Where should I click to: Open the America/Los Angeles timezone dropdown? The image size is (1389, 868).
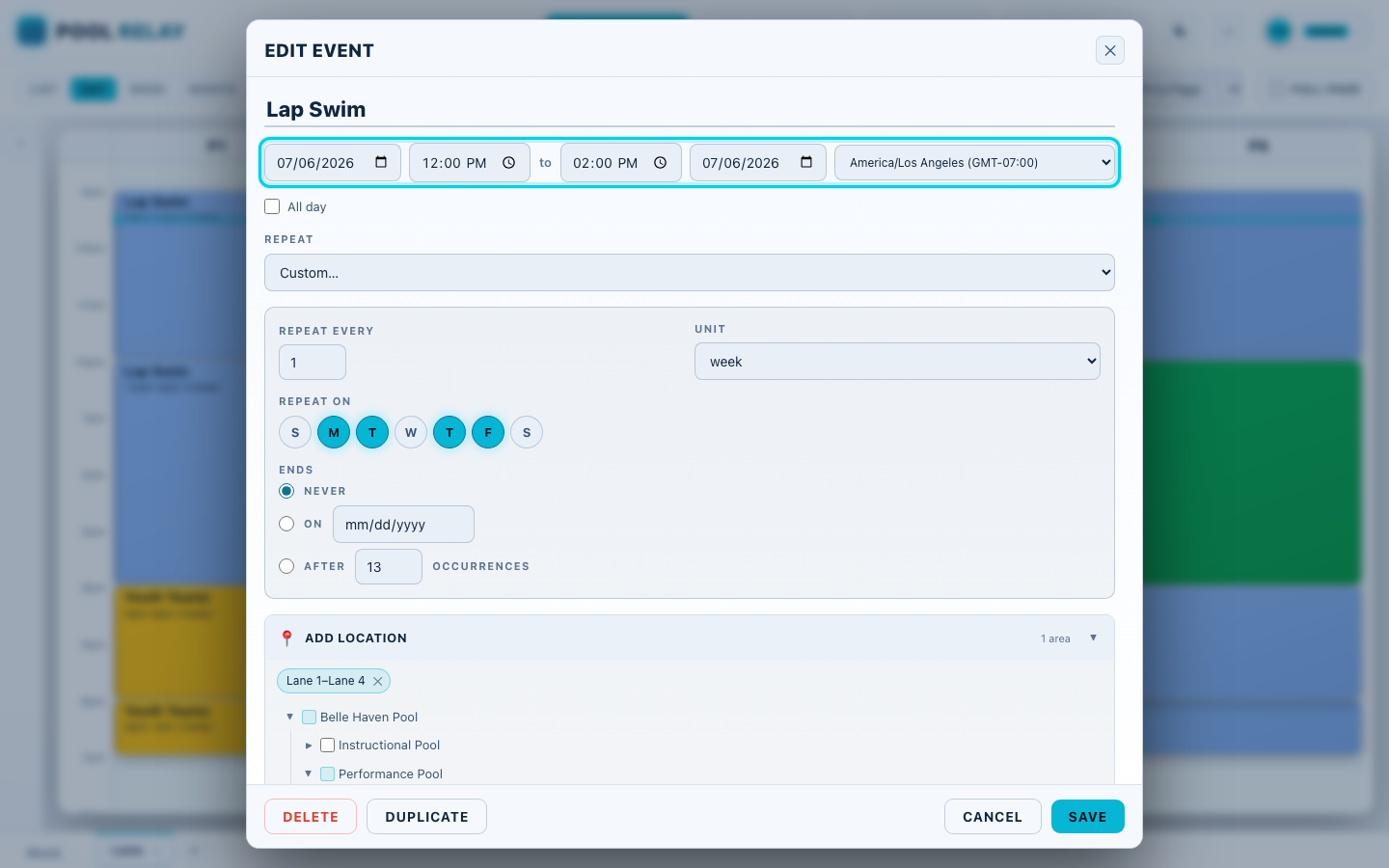[x=975, y=162]
